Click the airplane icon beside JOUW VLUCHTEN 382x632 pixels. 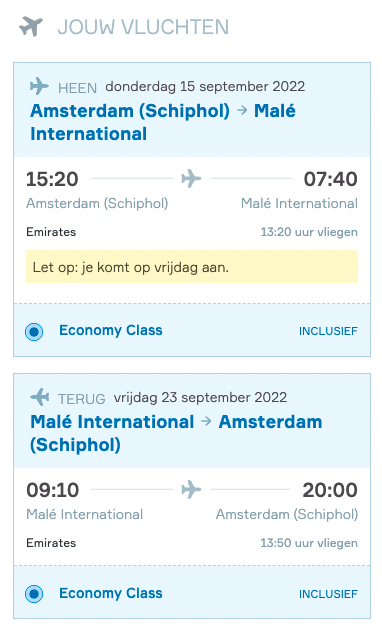point(31,27)
